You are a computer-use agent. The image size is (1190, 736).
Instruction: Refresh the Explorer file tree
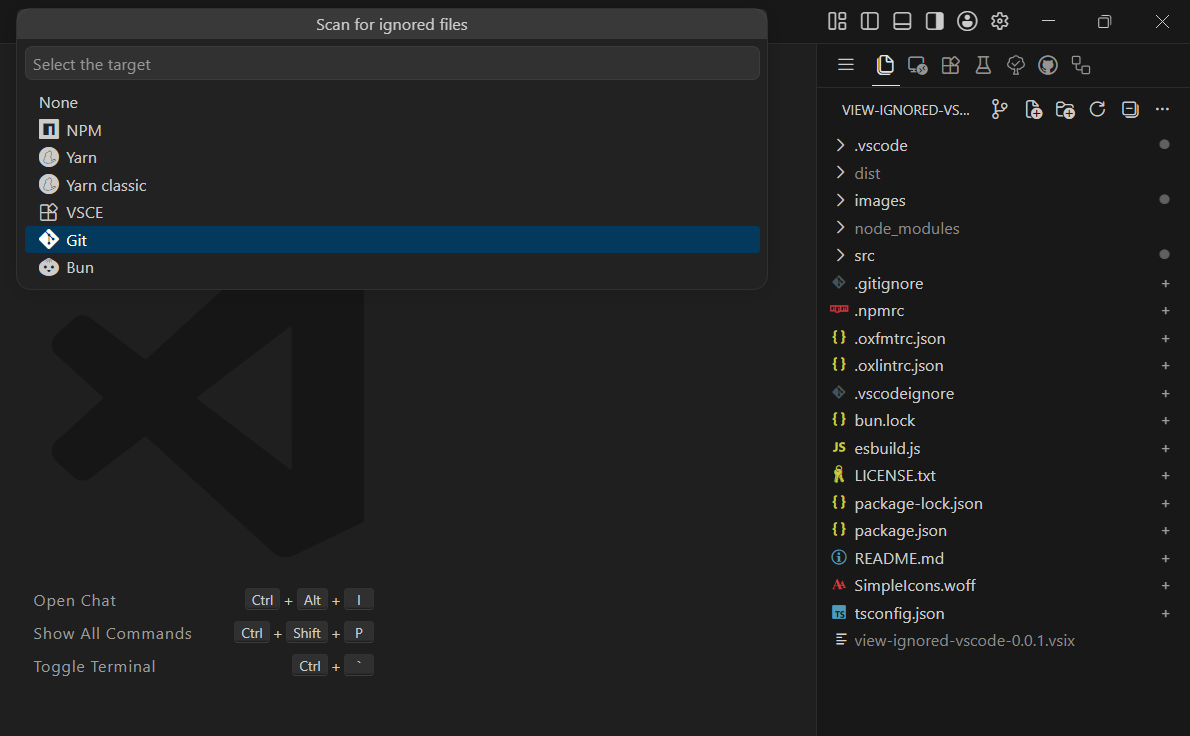click(x=1097, y=110)
